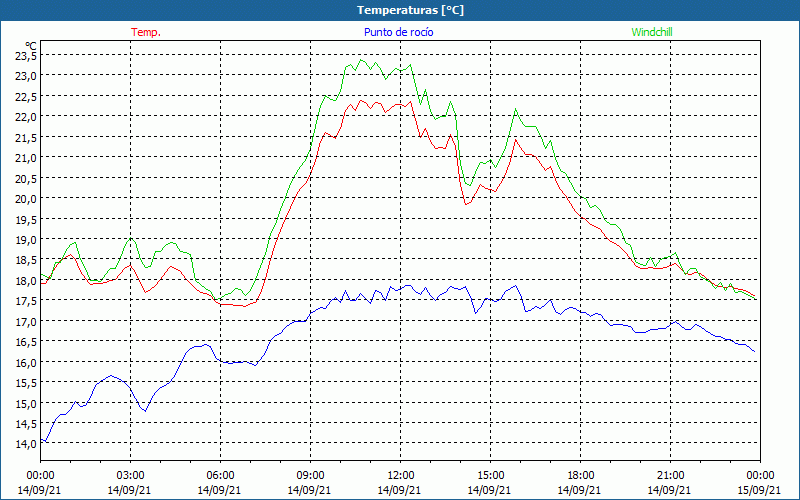Viewport: 800px width, 500px height.
Task: Click the 23,0 y-axis value
Action: pos(26,76)
